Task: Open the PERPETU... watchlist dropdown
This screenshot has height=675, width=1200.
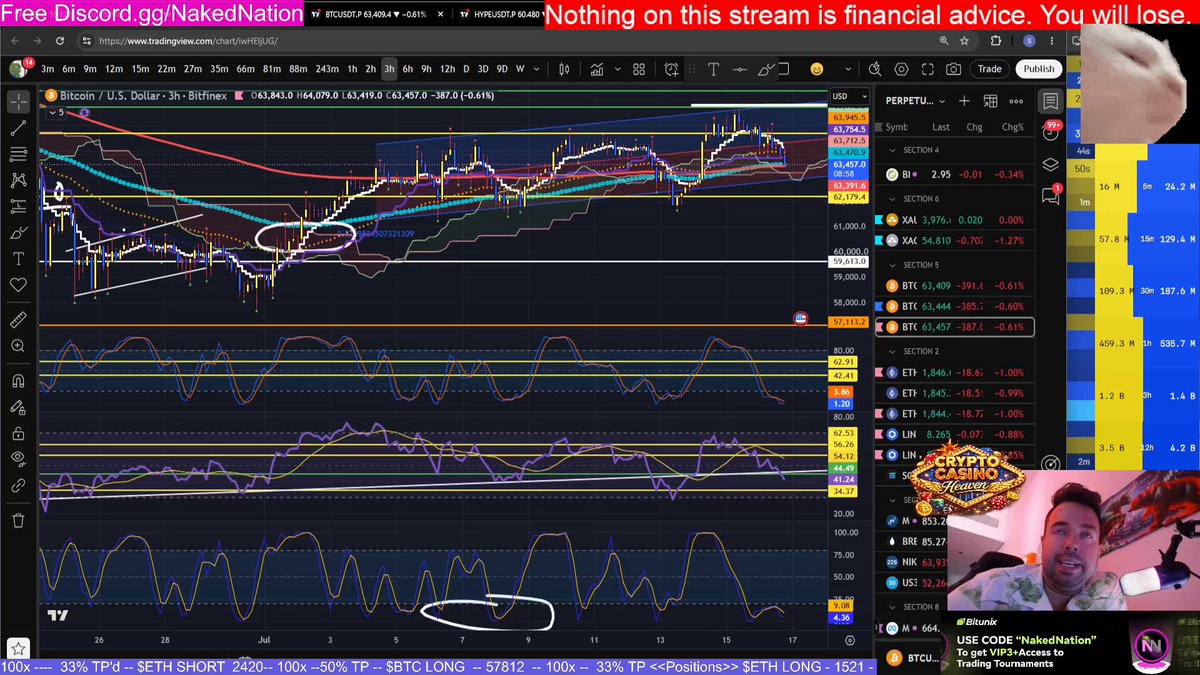Action: 916,101
